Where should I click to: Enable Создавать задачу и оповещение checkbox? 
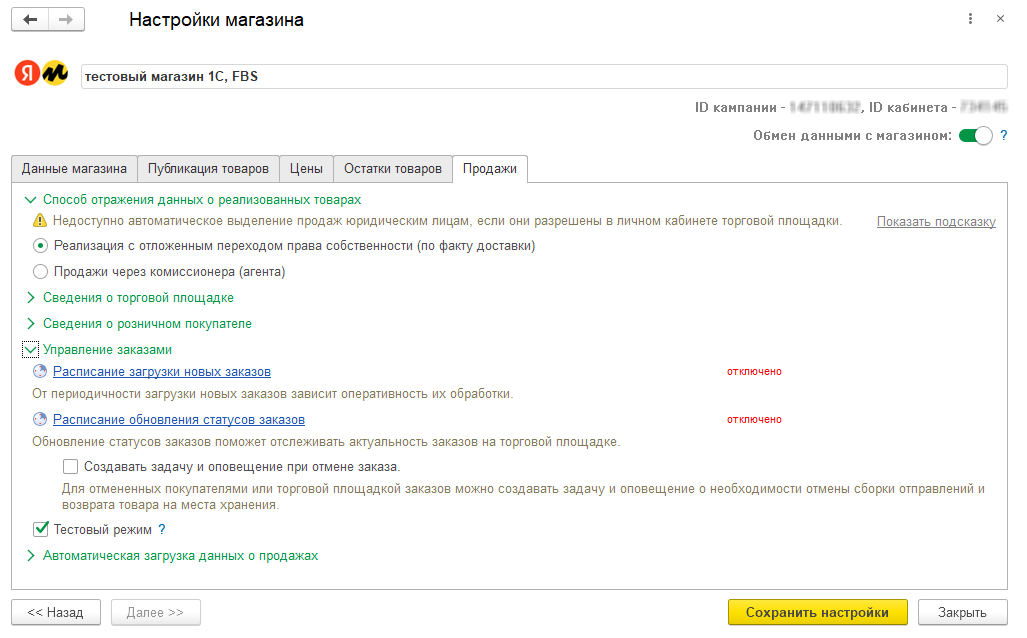tap(70, 466)
